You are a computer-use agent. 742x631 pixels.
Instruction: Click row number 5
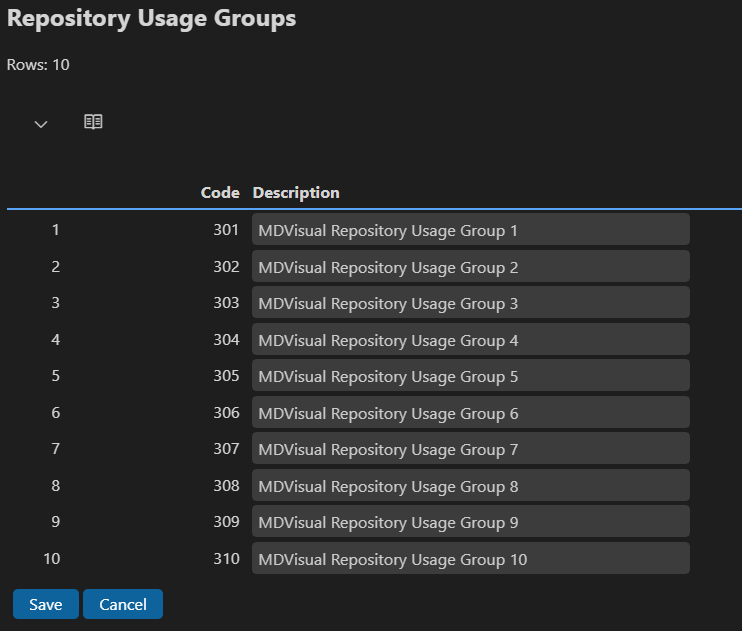[55, 375]
